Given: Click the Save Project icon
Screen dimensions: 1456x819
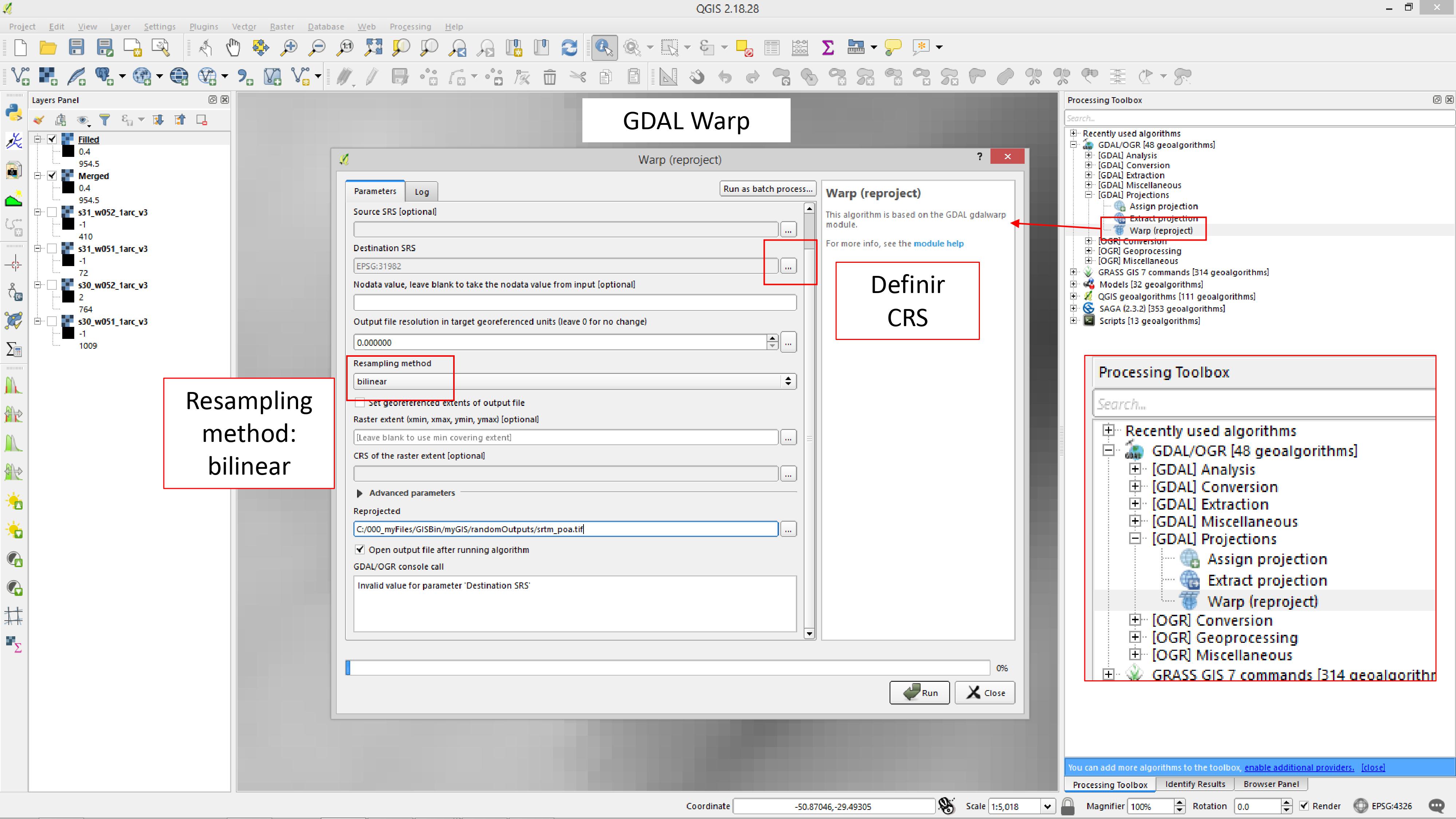Looking at the screenshot, I should click(76, 47).
